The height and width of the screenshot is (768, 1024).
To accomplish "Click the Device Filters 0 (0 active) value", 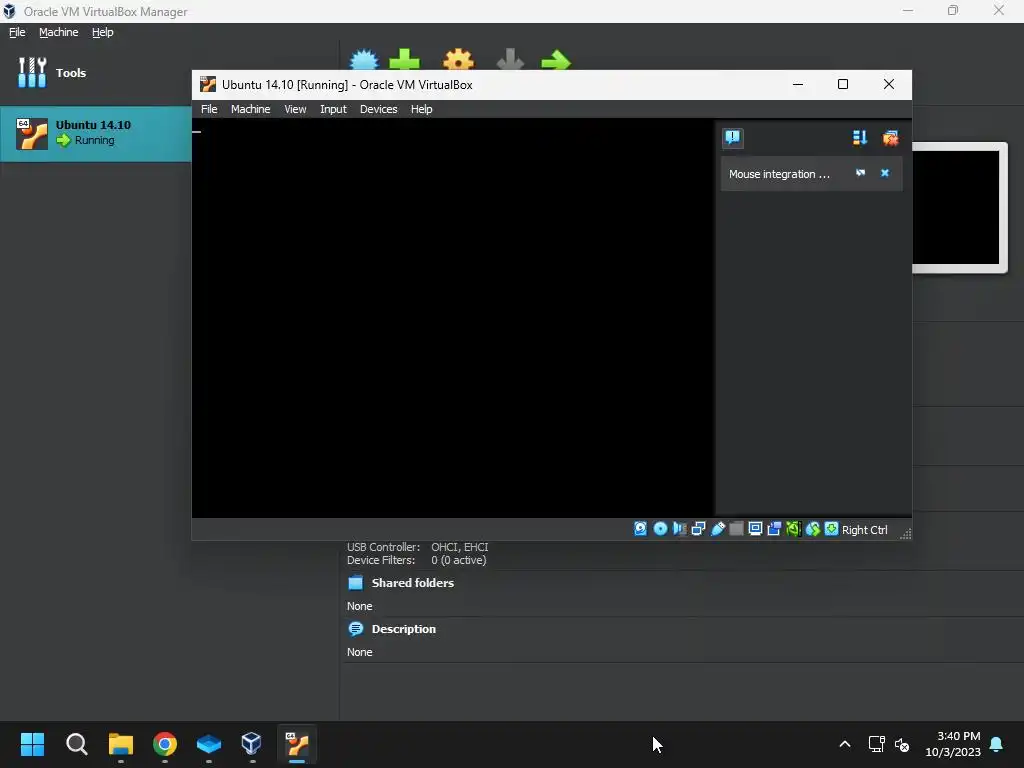I will click(x=458, y=560).
